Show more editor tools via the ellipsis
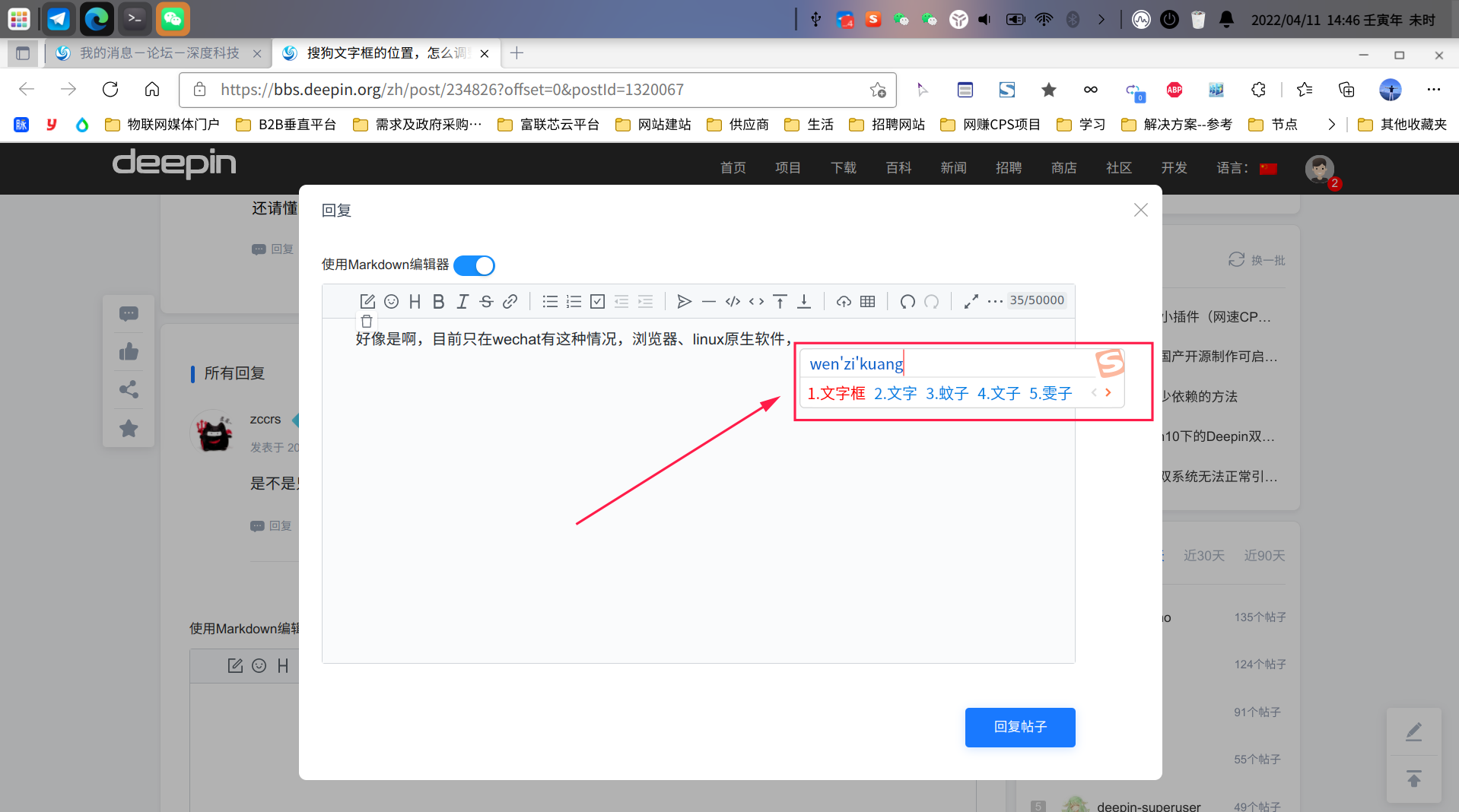Viewport: 1459px width, 812px height. (x=994, y=302)
